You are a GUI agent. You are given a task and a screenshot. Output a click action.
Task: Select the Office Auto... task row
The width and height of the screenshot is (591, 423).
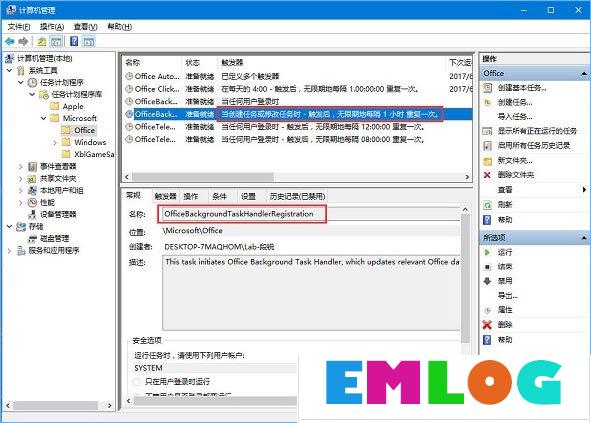pyautogui.click(x=298, y=76)
